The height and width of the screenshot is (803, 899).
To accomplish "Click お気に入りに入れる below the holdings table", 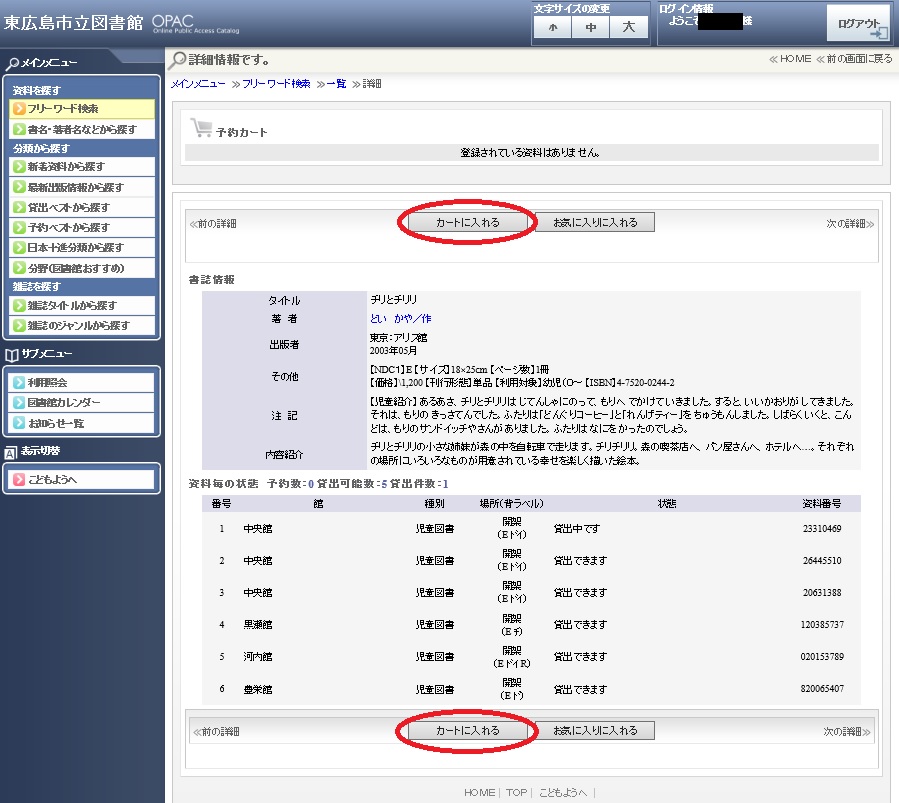I will pyautogui.click(x=595, y=731).
